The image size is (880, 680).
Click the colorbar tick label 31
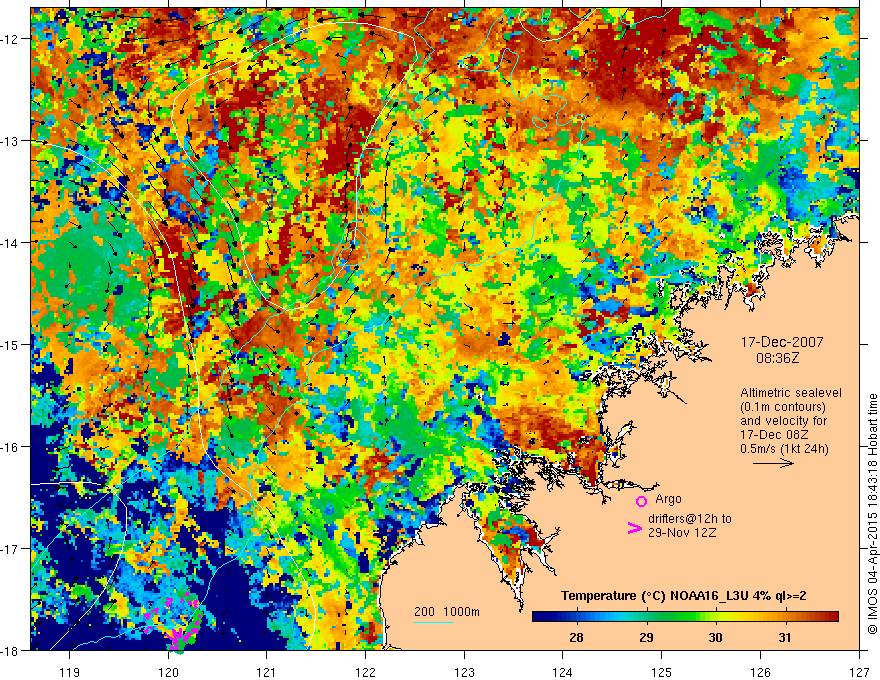785,637
